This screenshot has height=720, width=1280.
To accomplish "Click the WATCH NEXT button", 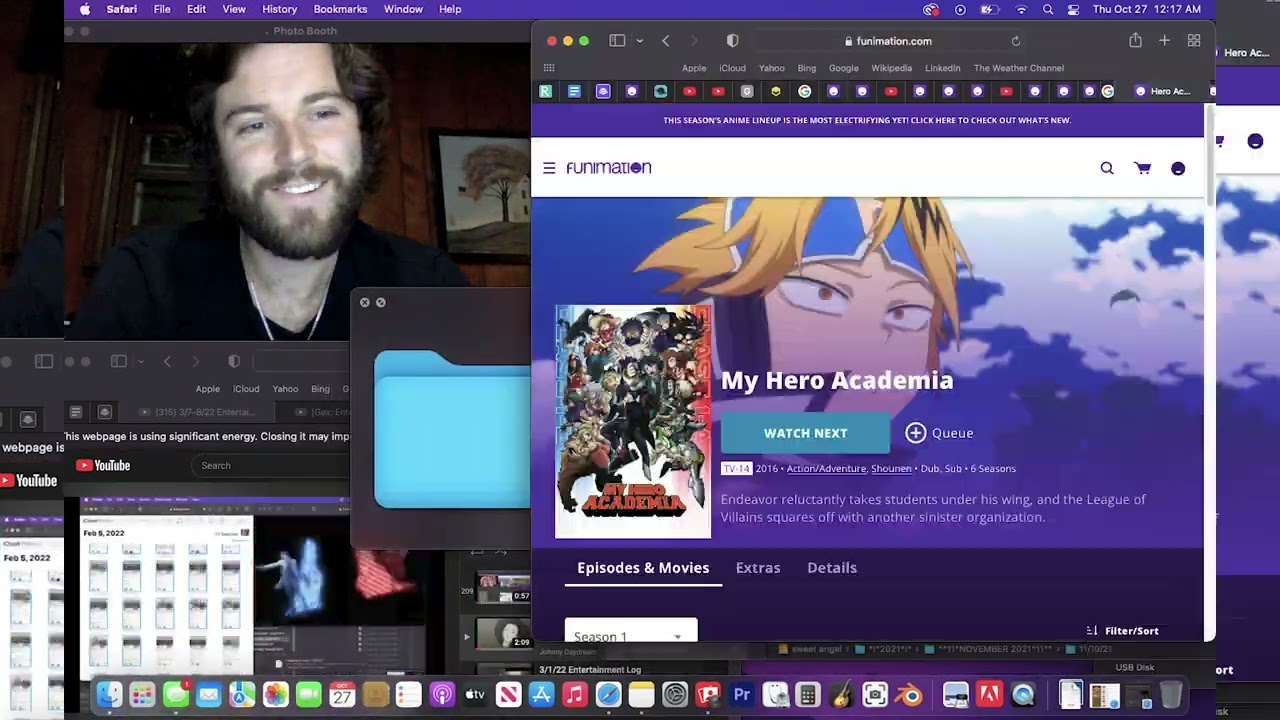I will pyautogui.click(x=805, y=433).
